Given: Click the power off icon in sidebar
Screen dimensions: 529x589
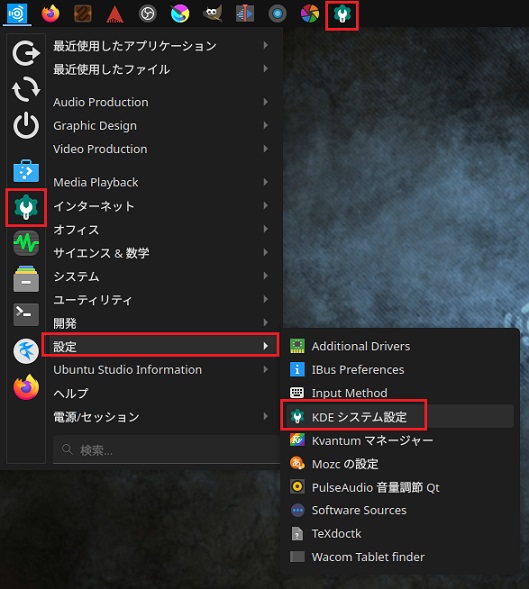Looking at the screenshot, I should tap(26, 125).
